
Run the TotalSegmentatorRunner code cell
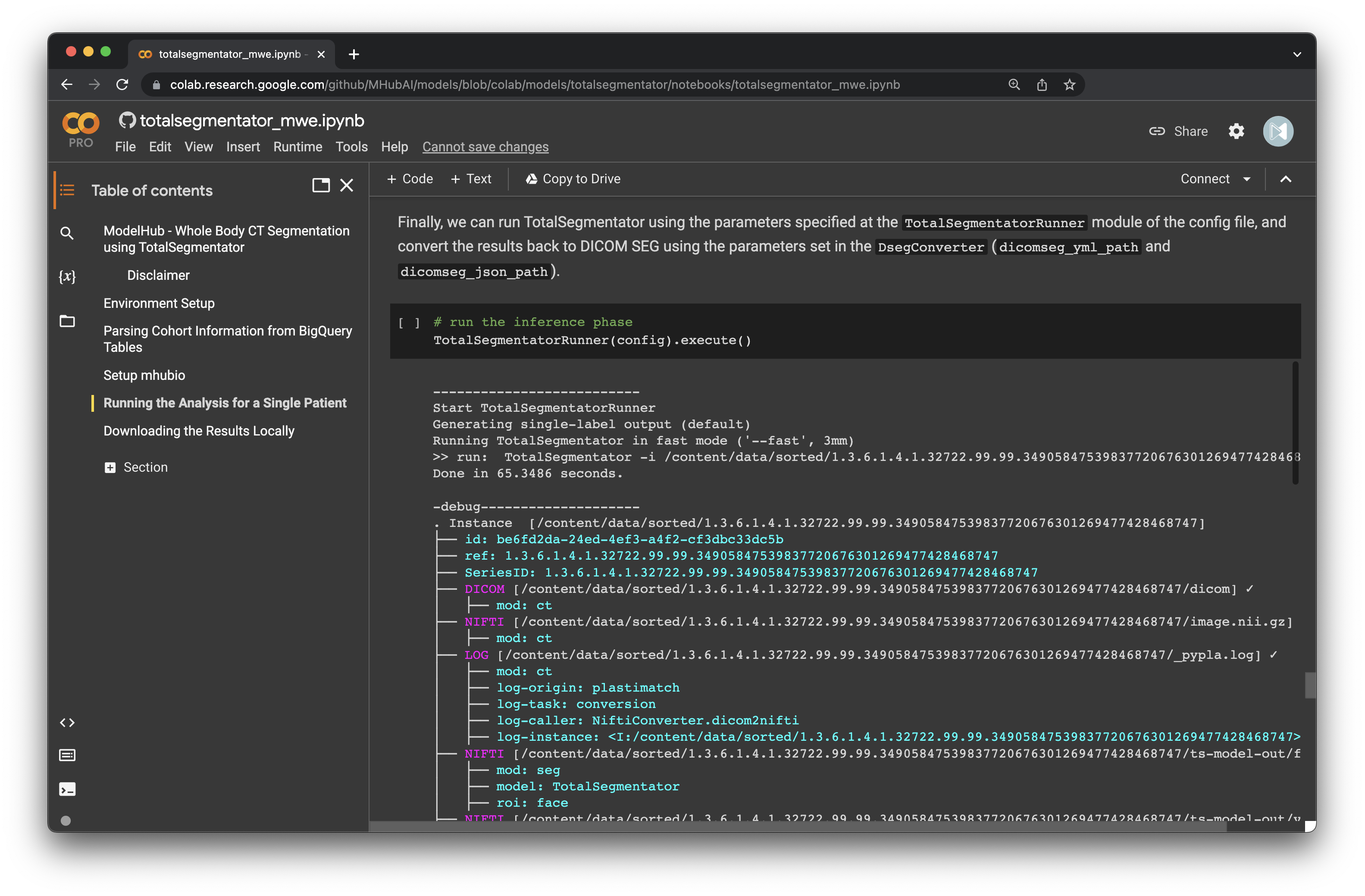[x=410, y=323]
